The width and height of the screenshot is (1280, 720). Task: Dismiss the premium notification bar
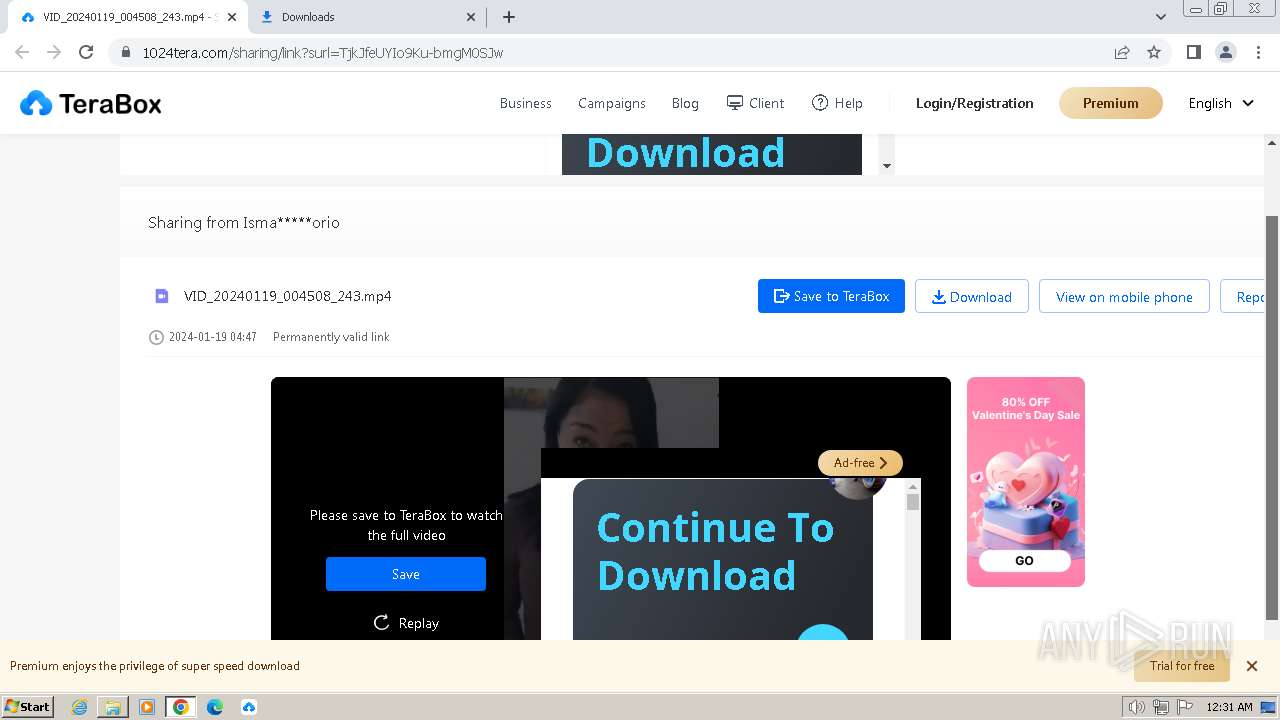(x=1251, y=666)
